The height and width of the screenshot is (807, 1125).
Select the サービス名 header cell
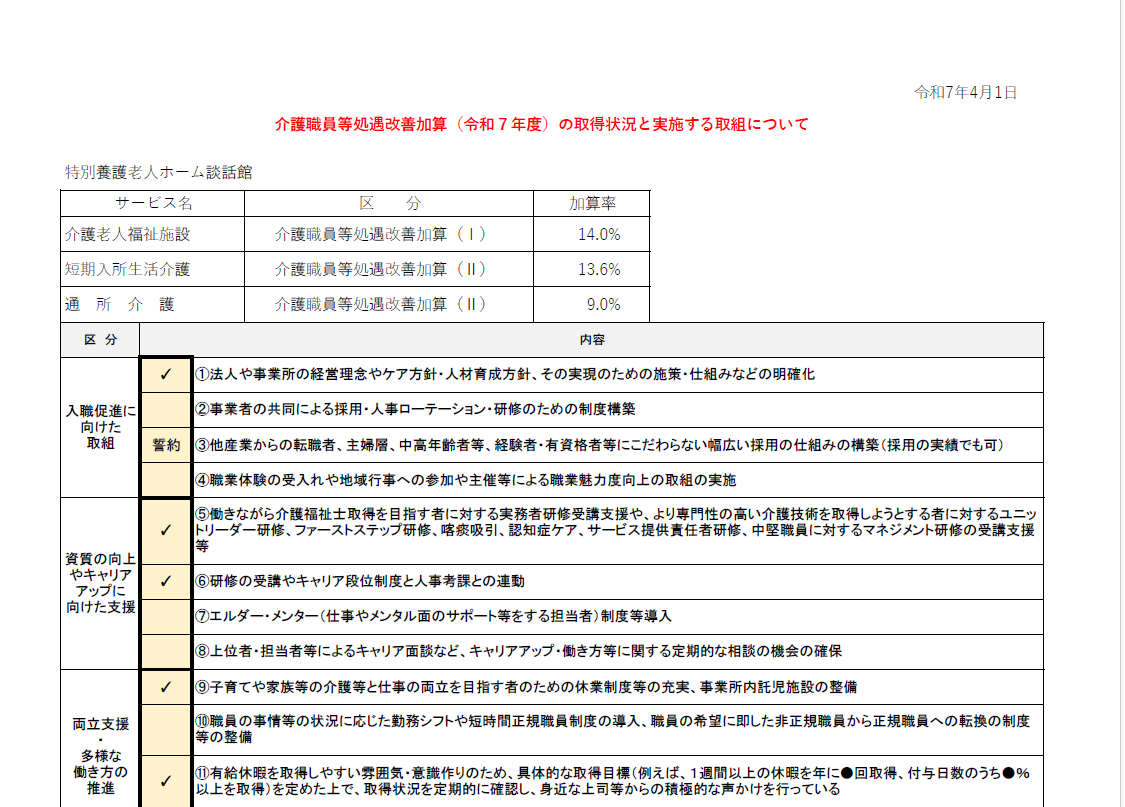pyautogui.click(x=152, y=204)
